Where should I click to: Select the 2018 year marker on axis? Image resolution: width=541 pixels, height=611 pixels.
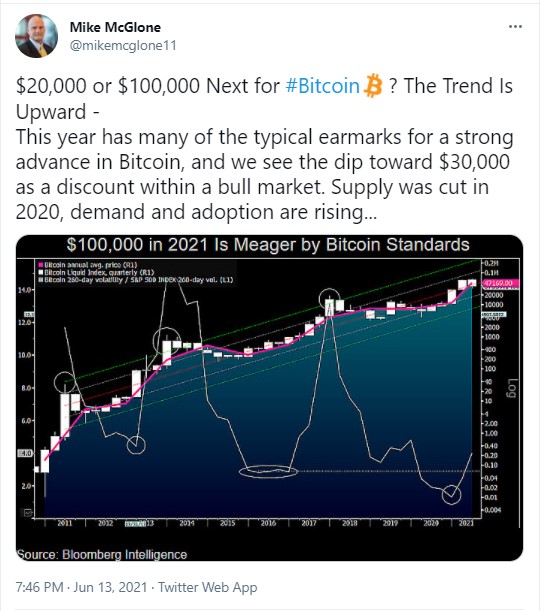click(x=349, y=523)
